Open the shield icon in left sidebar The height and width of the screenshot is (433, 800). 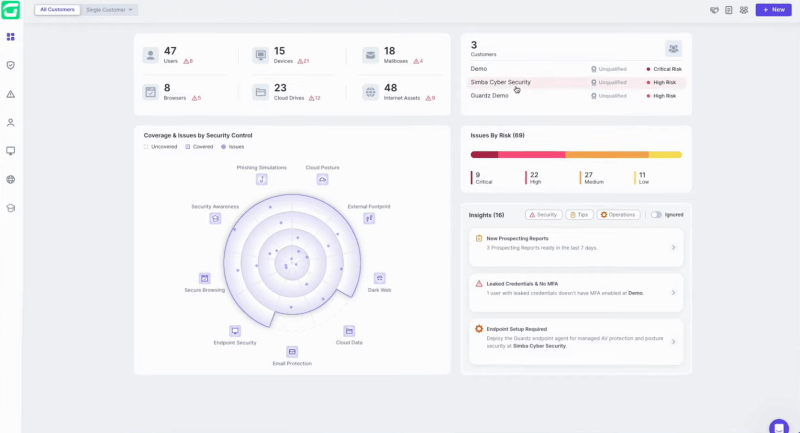[x=11, y=65]
